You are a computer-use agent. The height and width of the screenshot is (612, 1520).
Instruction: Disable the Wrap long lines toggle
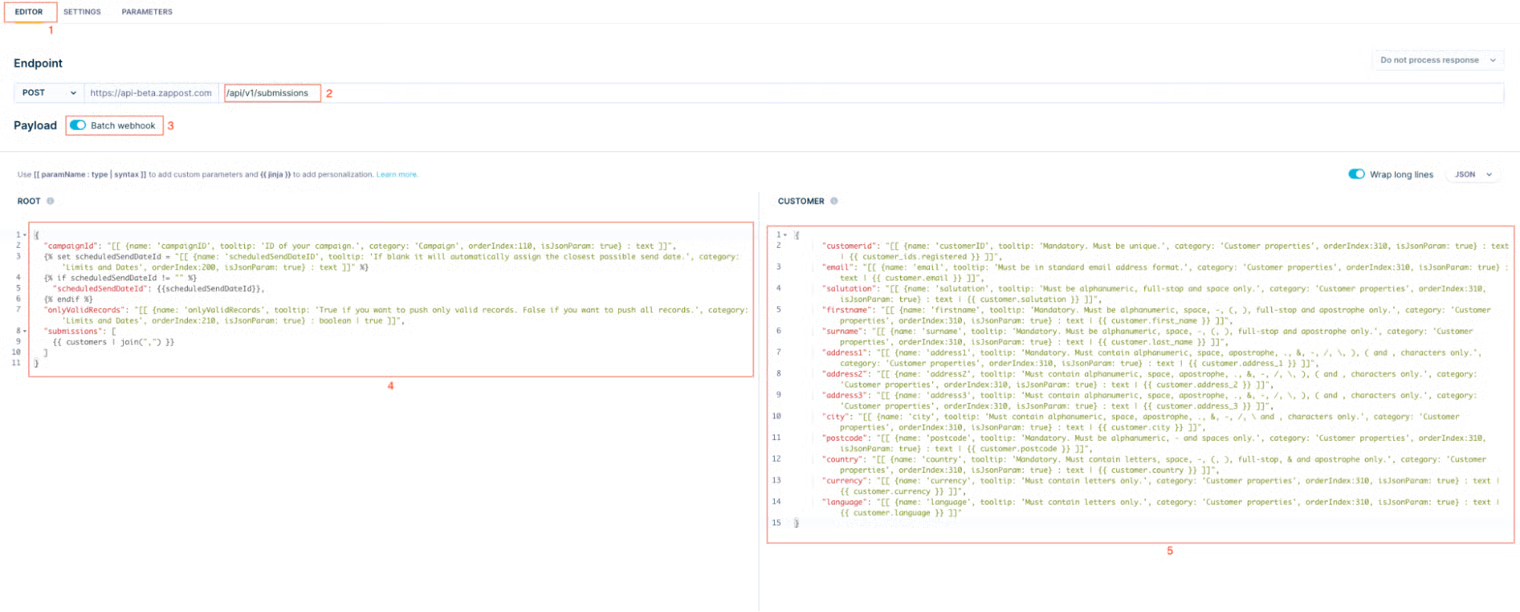[1356, 174]
